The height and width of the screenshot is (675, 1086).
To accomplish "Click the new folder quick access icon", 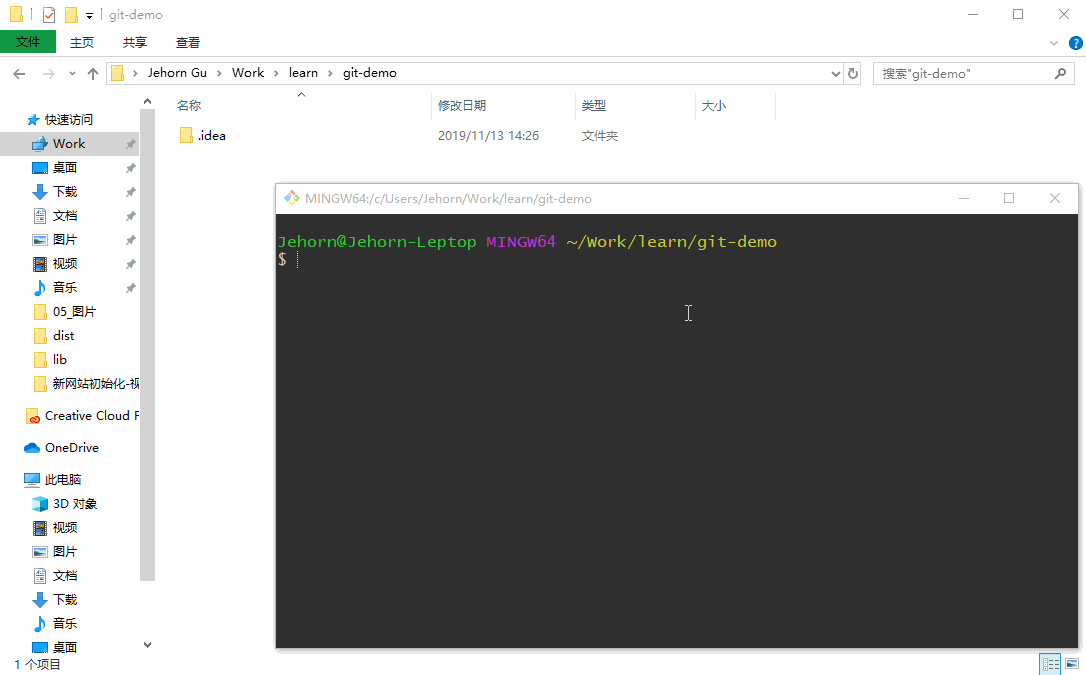I will (x=71, y=15).
